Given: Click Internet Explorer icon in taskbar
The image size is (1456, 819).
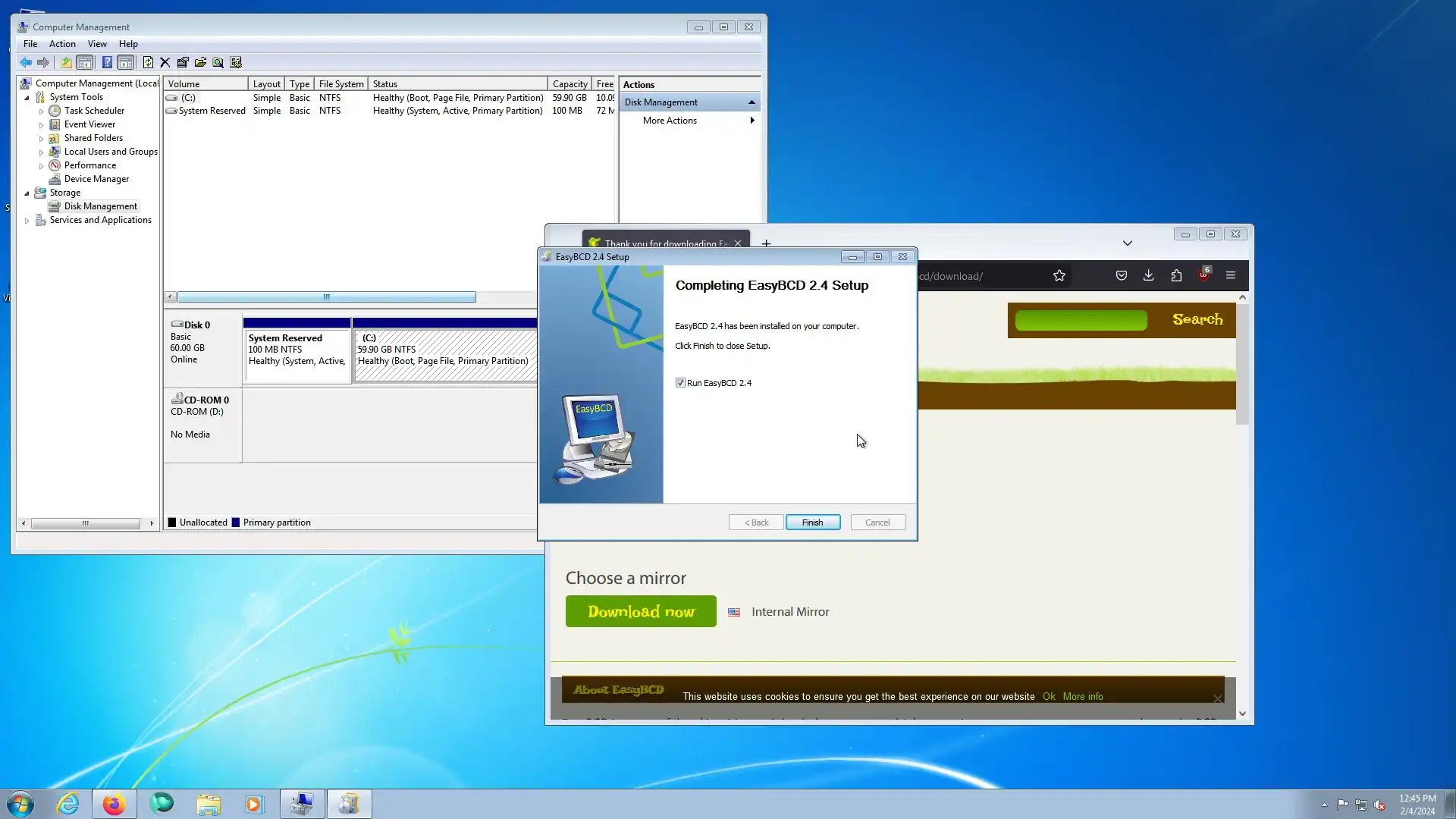Looking at the screenshot, I should point(67,804).
